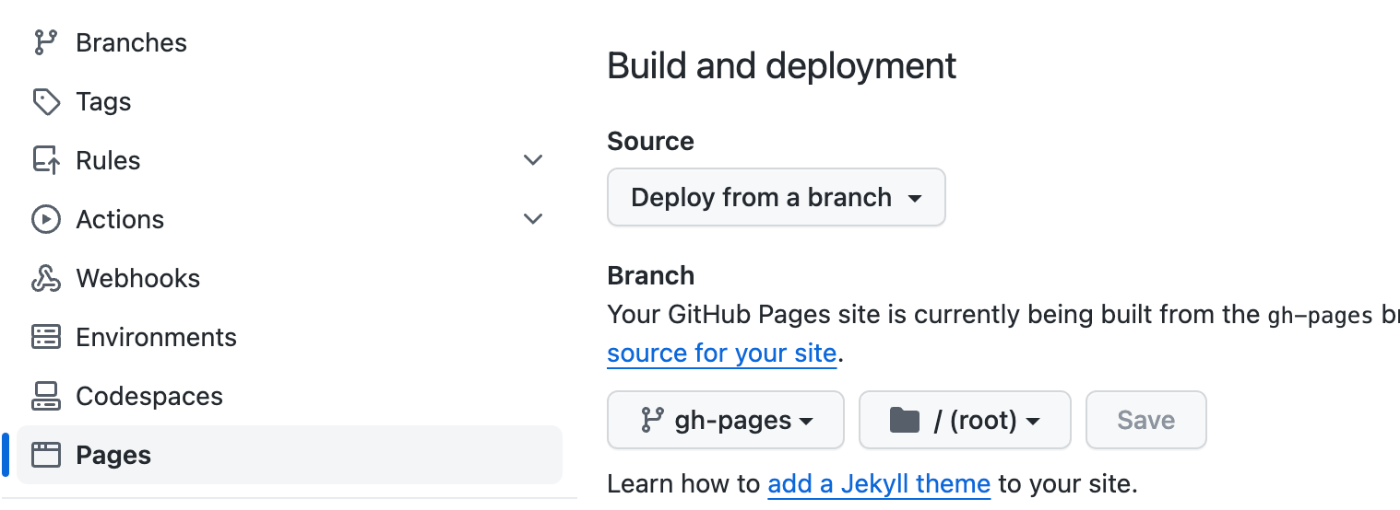Click the 'Actions' sidebar label text
Viewport: 1400px width, 510px height.
tap(120, 220)
